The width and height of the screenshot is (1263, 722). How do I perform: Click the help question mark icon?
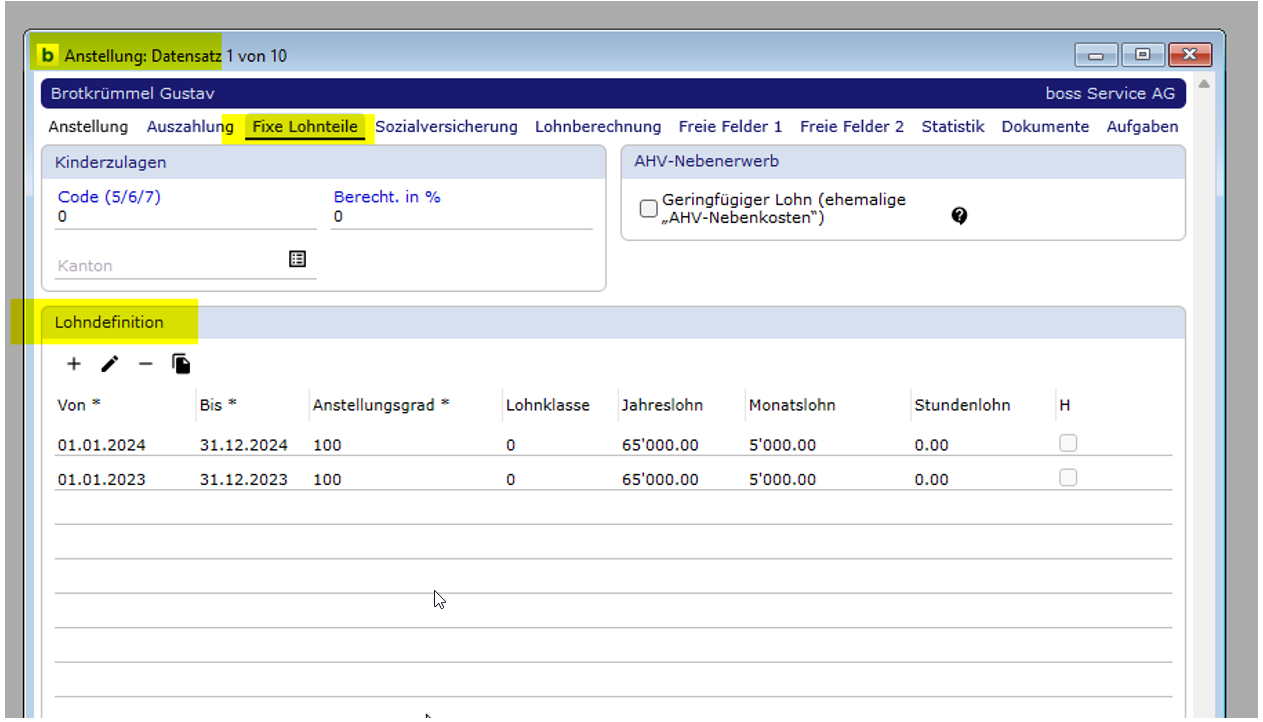959,216
